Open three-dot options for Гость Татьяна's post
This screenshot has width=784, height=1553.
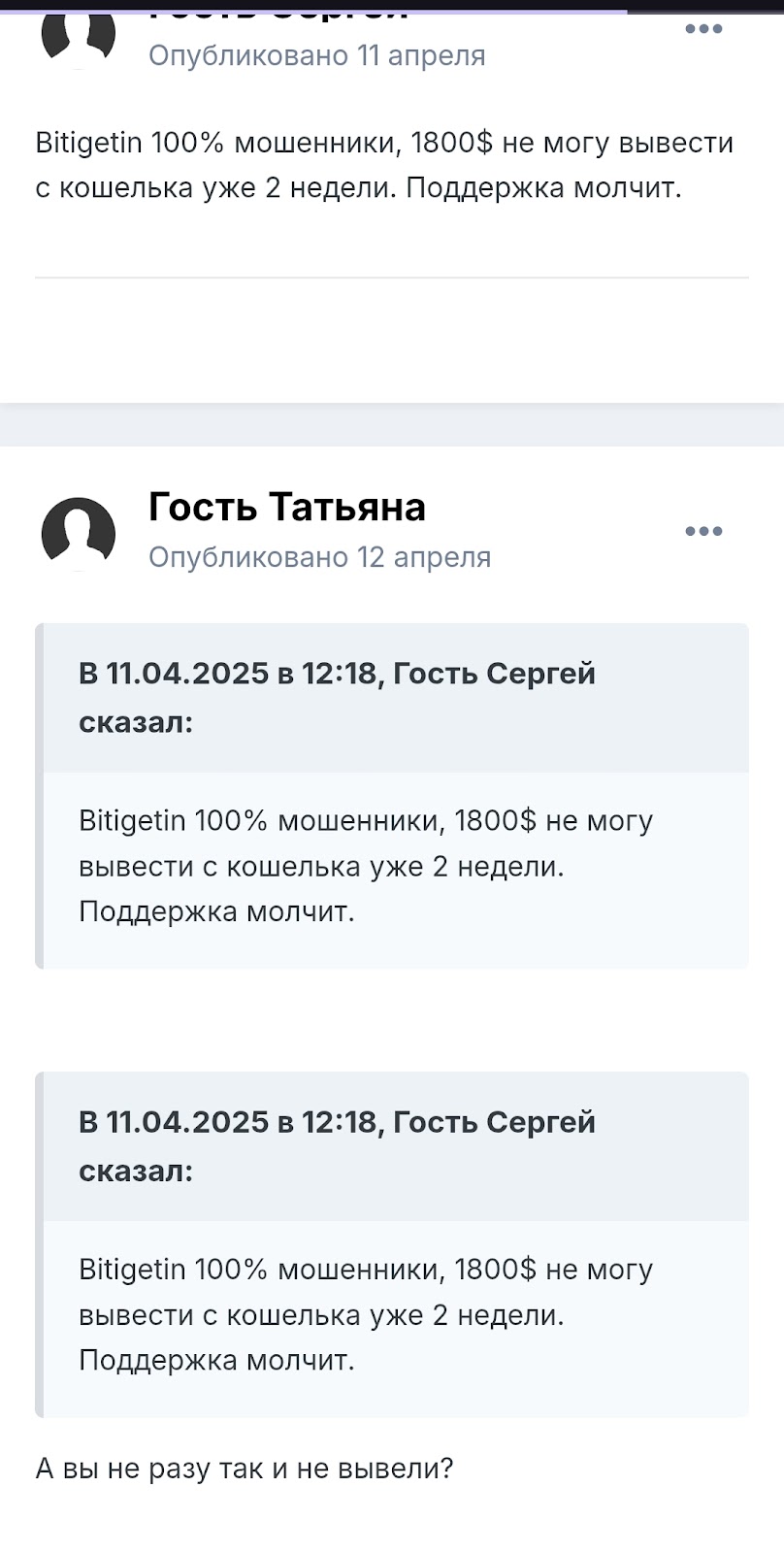point(703,531)
